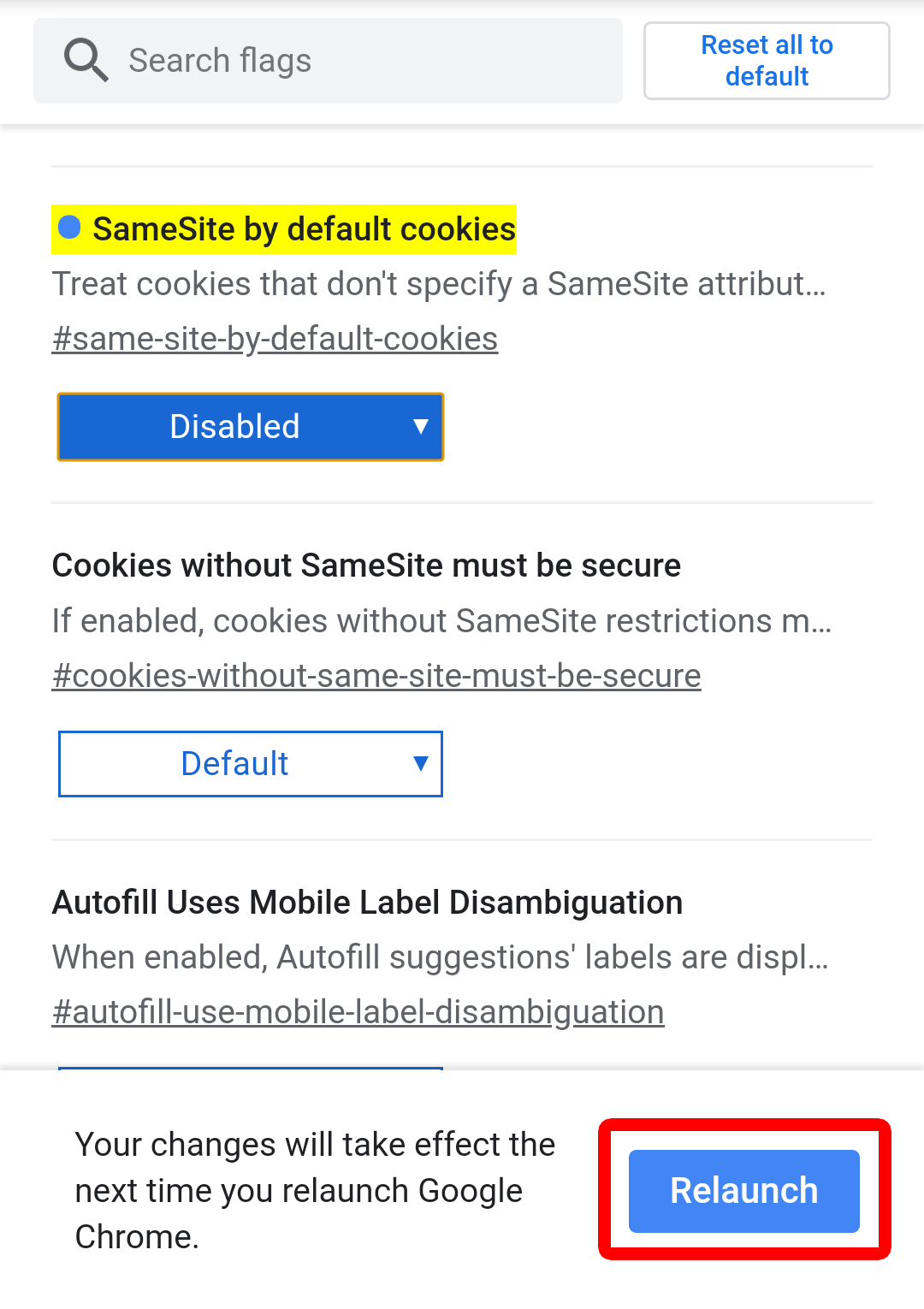924x1309 pixels.
Task: Click the 'Your changes will take effect' message
Action: pos(315,1191)
